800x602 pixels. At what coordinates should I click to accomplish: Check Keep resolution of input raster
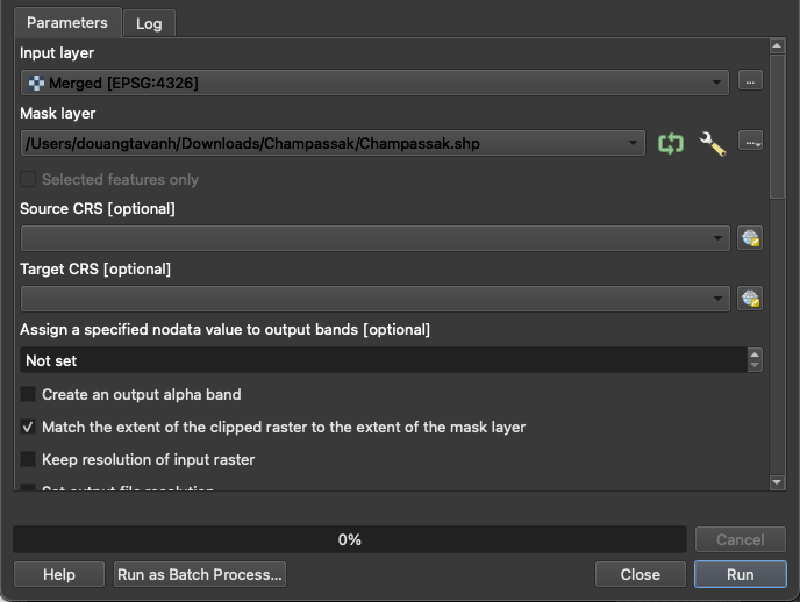[x=28, y=460]
